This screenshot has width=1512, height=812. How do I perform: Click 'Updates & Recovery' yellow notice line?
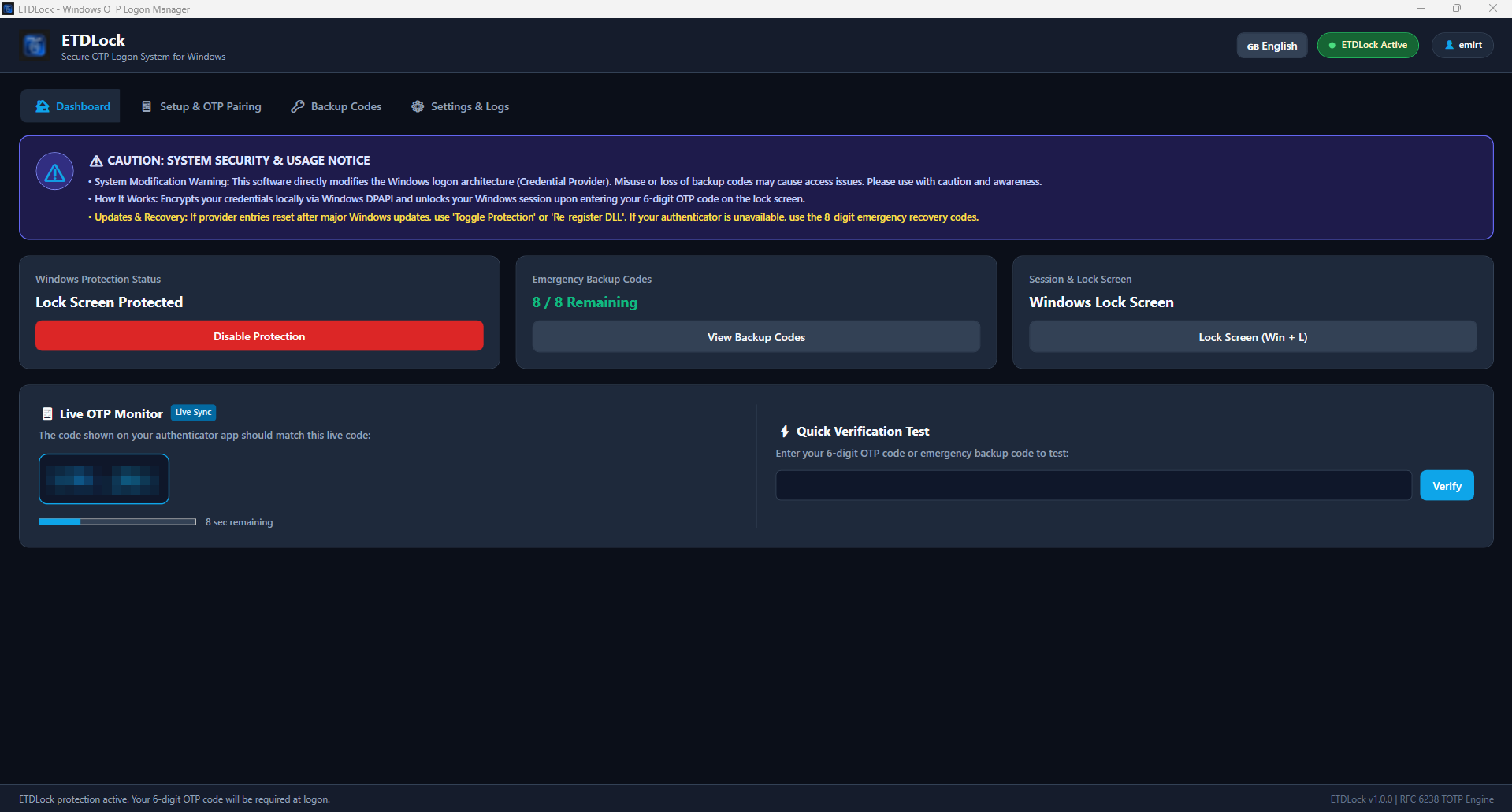click(533, 217)
